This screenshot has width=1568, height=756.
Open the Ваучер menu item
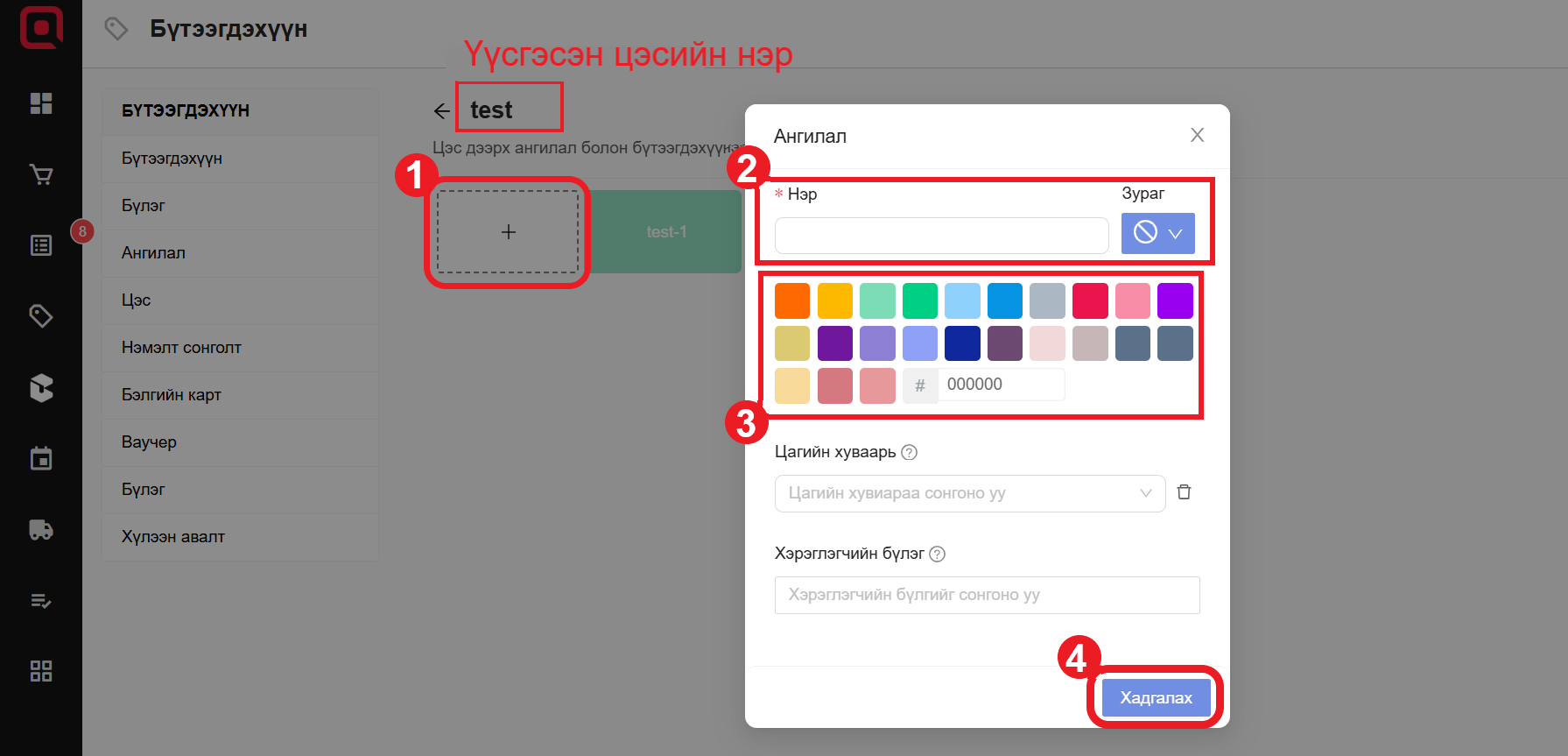(149, 442)
